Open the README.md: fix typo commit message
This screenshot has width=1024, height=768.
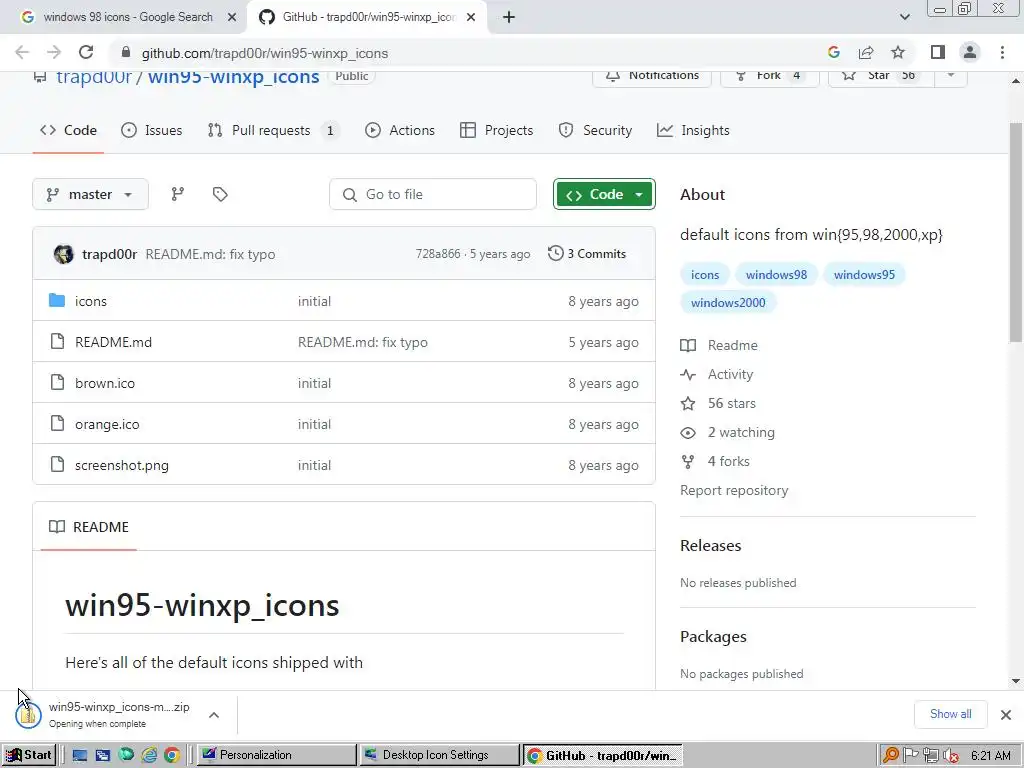click(362, 342)
